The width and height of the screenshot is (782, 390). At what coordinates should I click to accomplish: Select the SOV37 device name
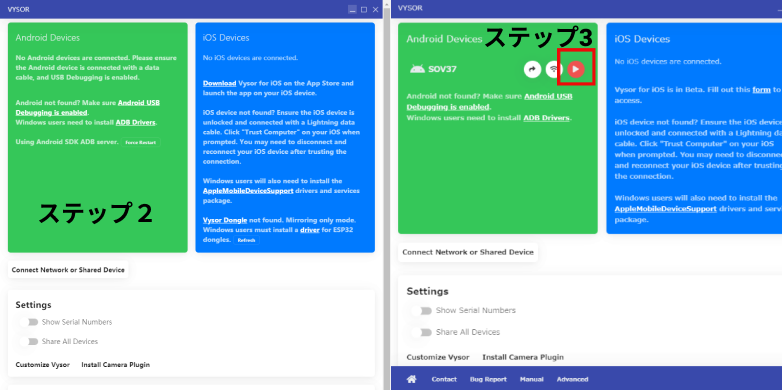click(x=442, y=69)
